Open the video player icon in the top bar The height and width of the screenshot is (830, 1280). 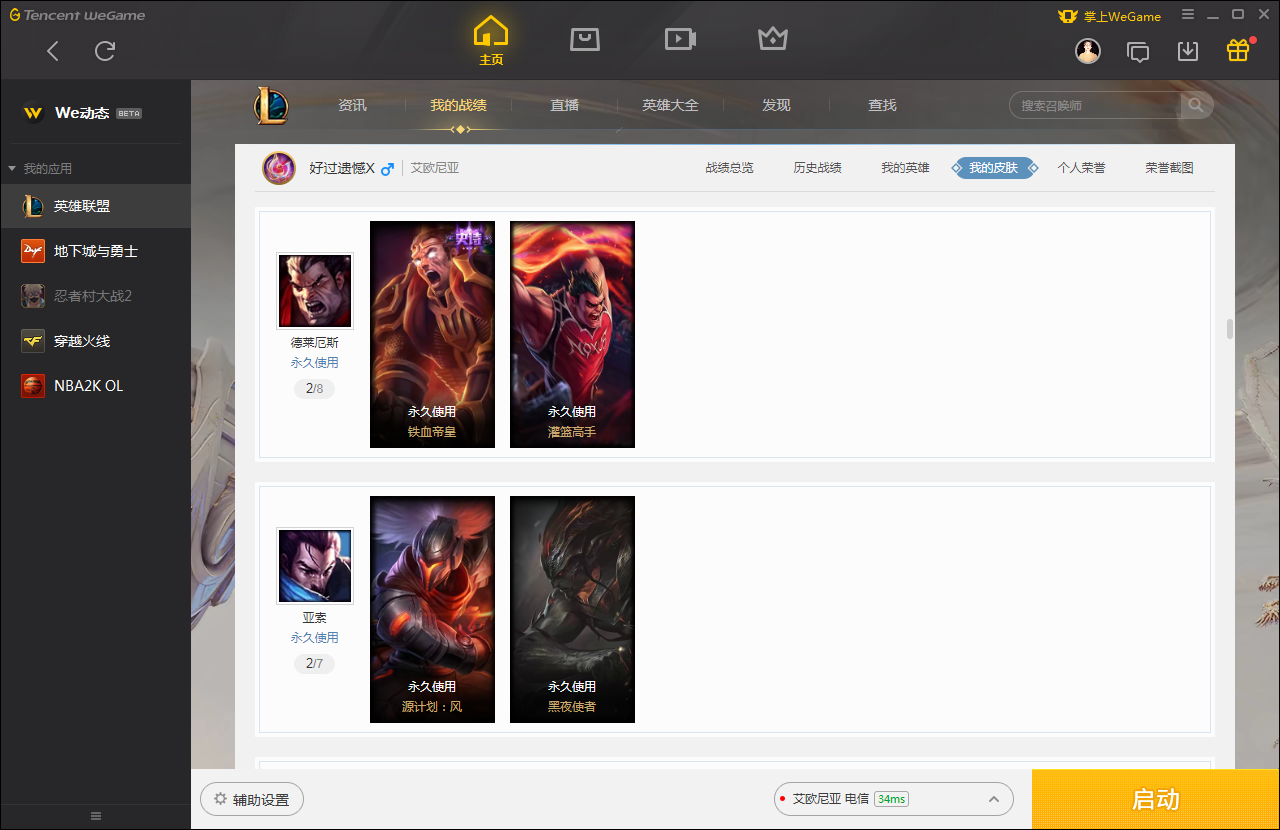[x=680, y=39]
